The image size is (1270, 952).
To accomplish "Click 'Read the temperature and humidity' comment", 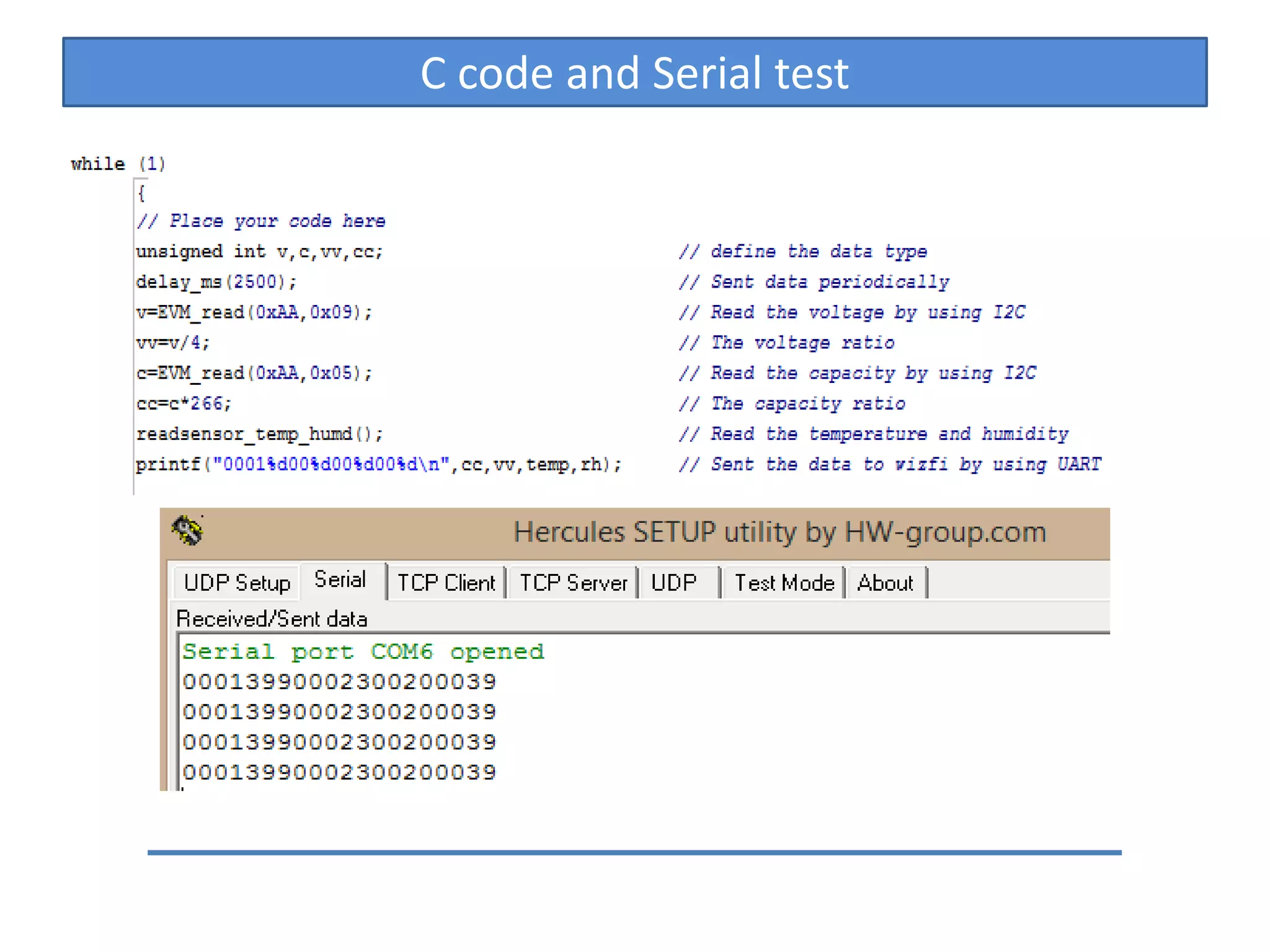I will point(874,434).
